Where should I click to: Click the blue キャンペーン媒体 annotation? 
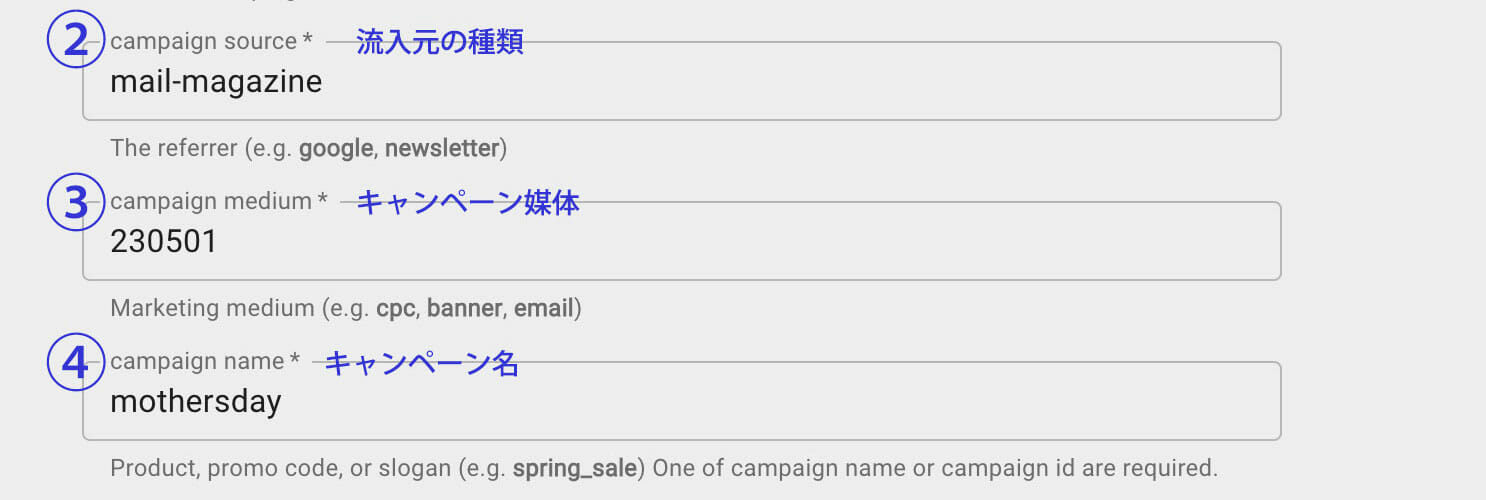click(x=468, y=202)
